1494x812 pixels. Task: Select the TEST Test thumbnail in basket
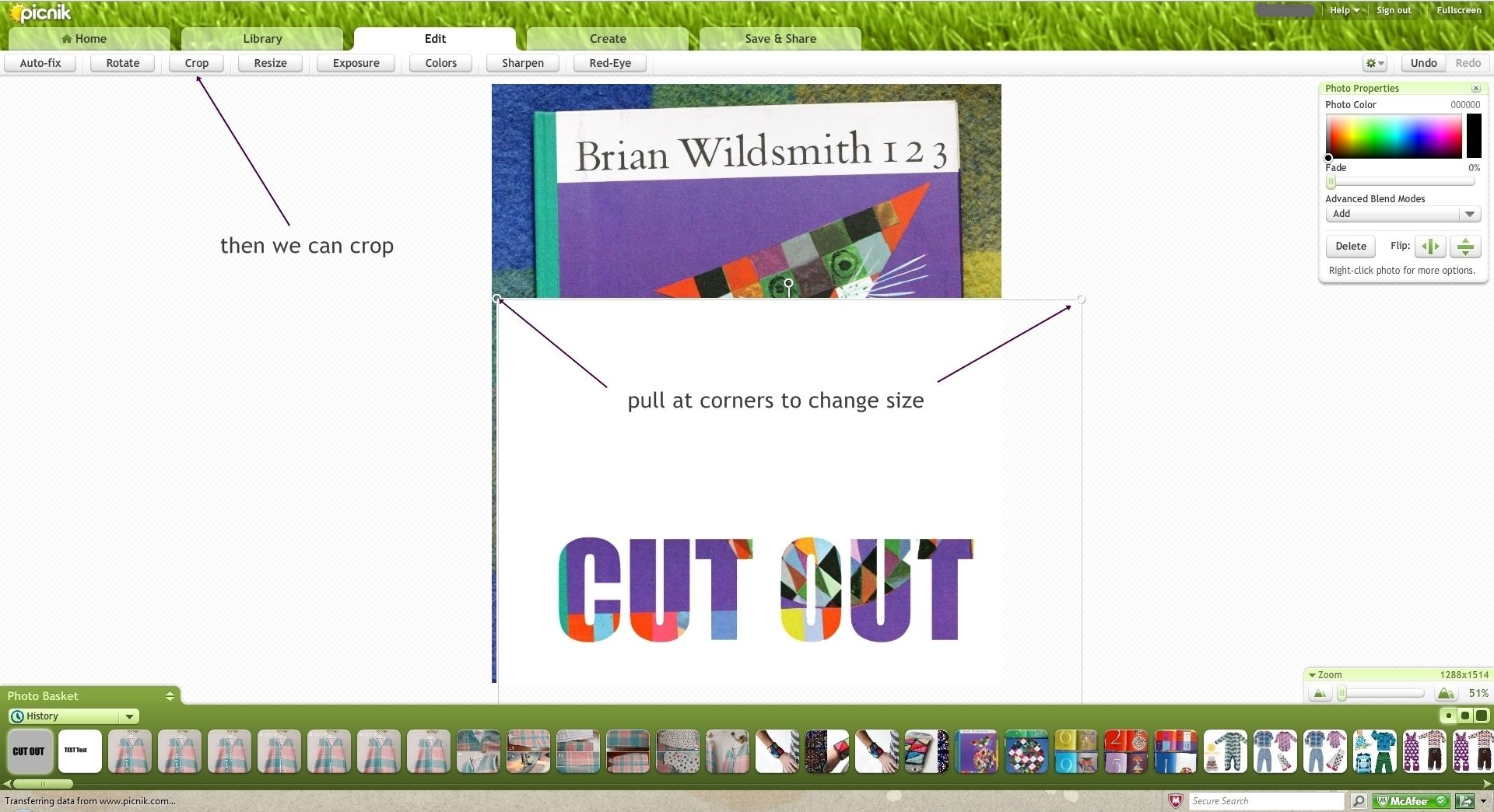pos(79,751)
